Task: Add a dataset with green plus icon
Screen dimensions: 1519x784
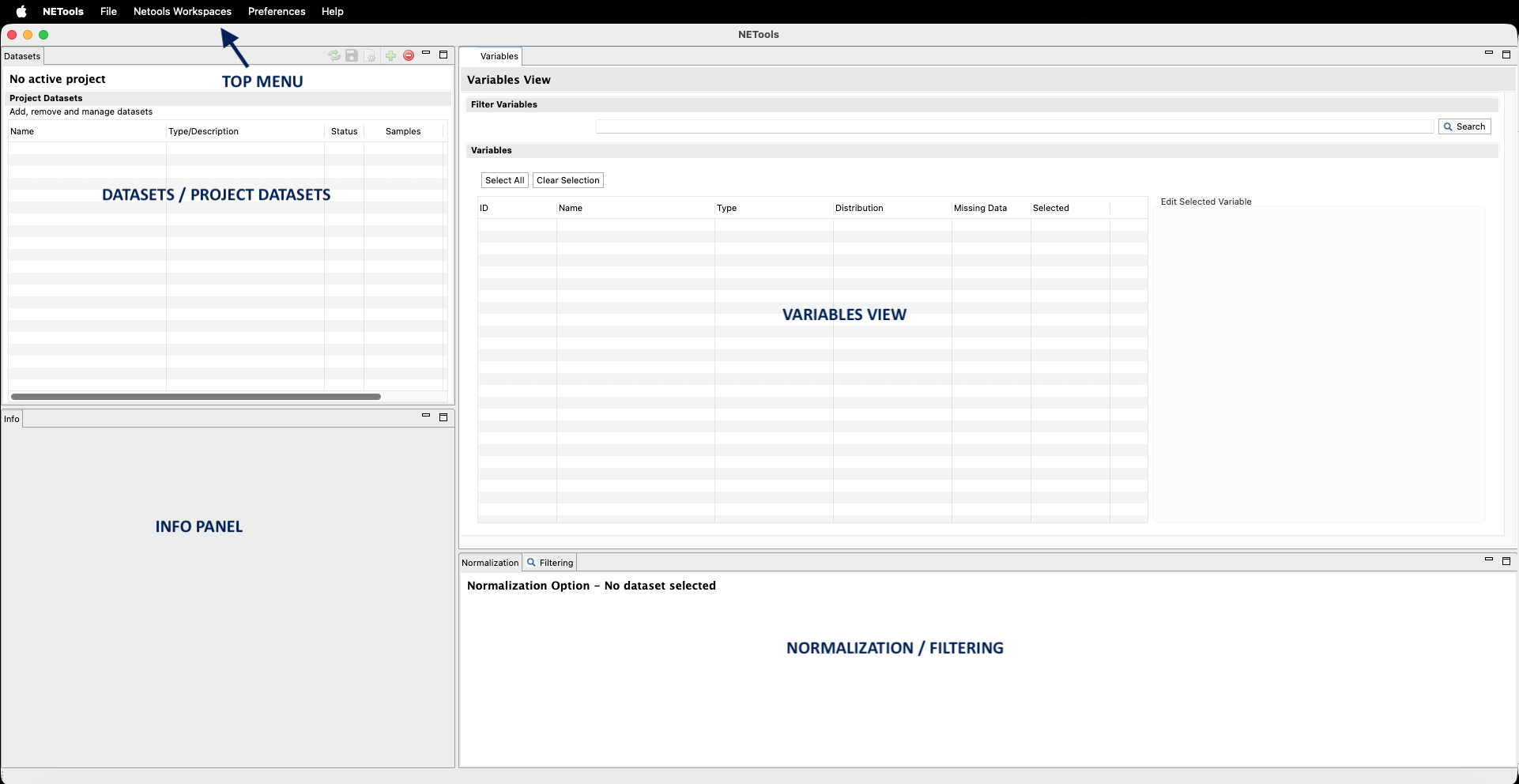Action: (390, 55)
